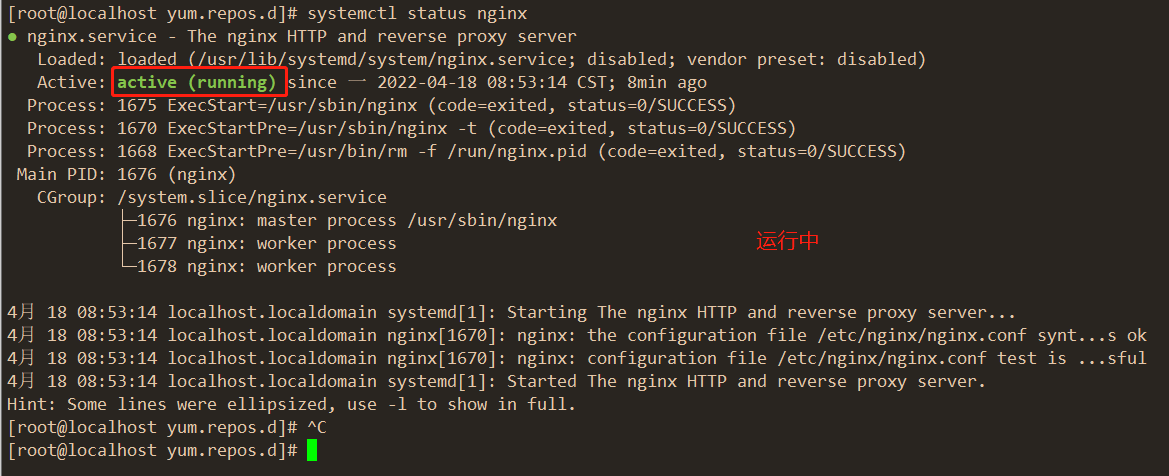Click the ExecStartPre=/usr/sbin/nginx -t line
The width and height of the screenshot is (1169, 476).
click(412, 128)
